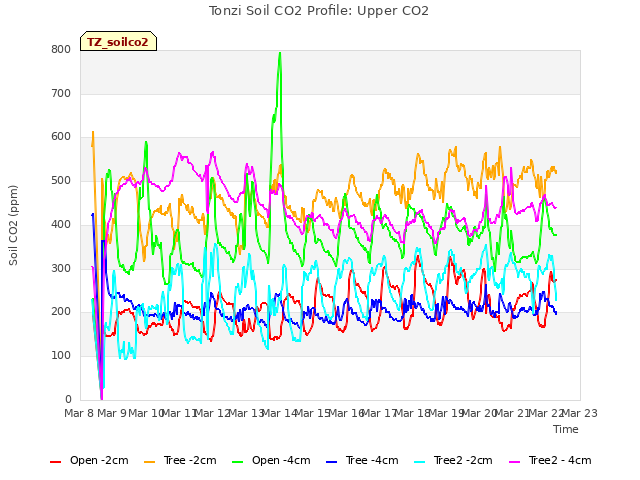This screenshot has width=640, height=480.
Task: Click the Time axis label
Action: (566, 429)
